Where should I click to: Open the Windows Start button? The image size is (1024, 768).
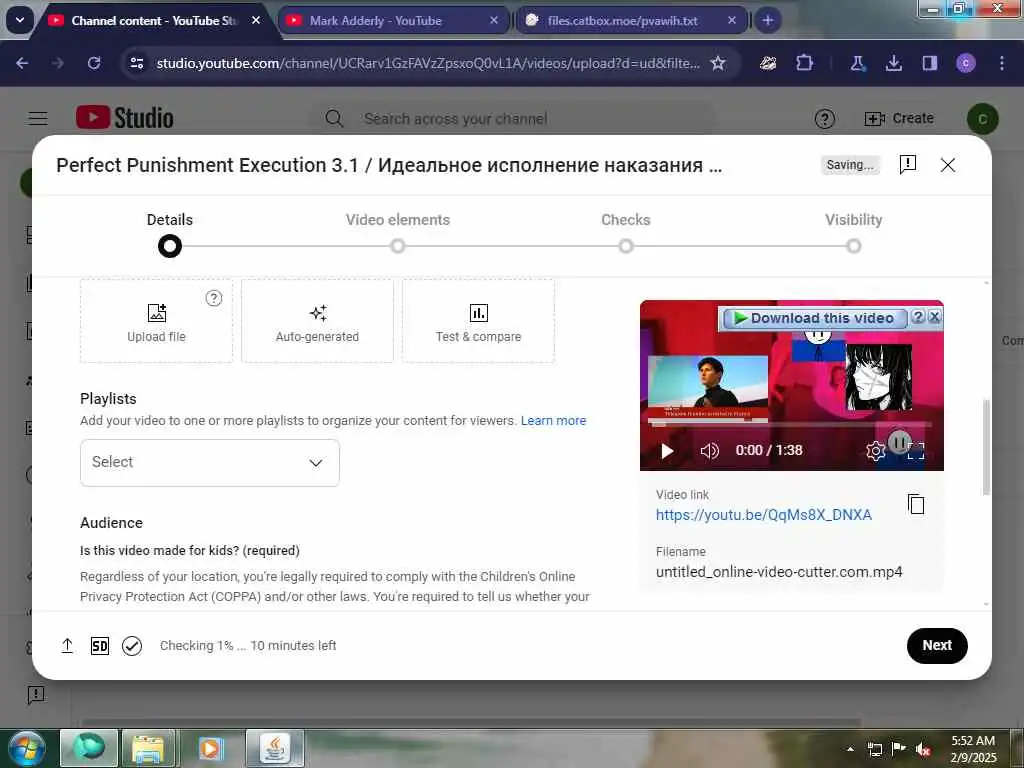27,748
